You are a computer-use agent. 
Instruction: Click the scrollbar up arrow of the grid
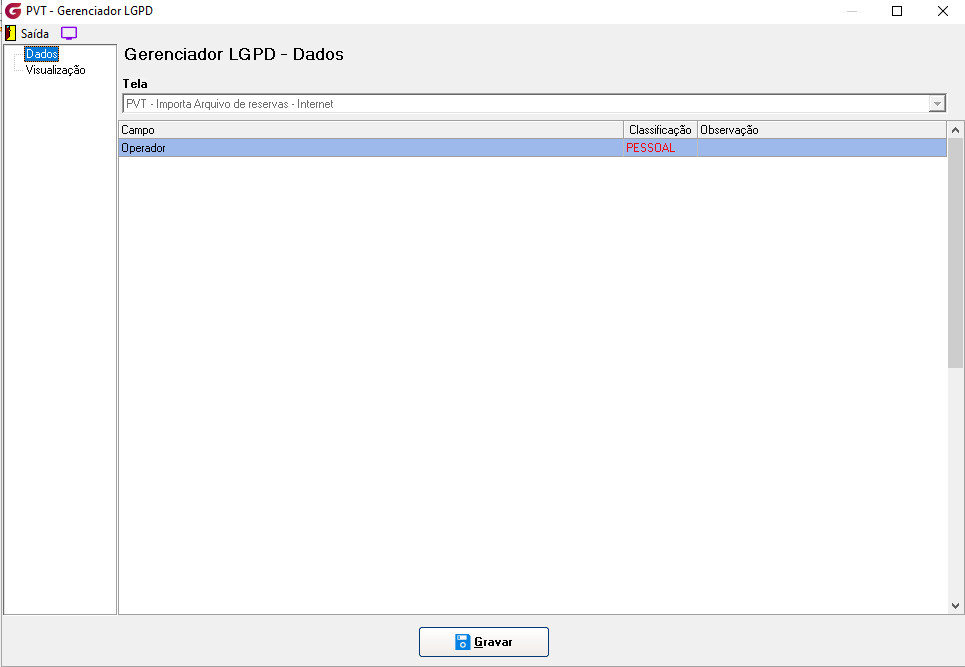click(x=955, y=130)
